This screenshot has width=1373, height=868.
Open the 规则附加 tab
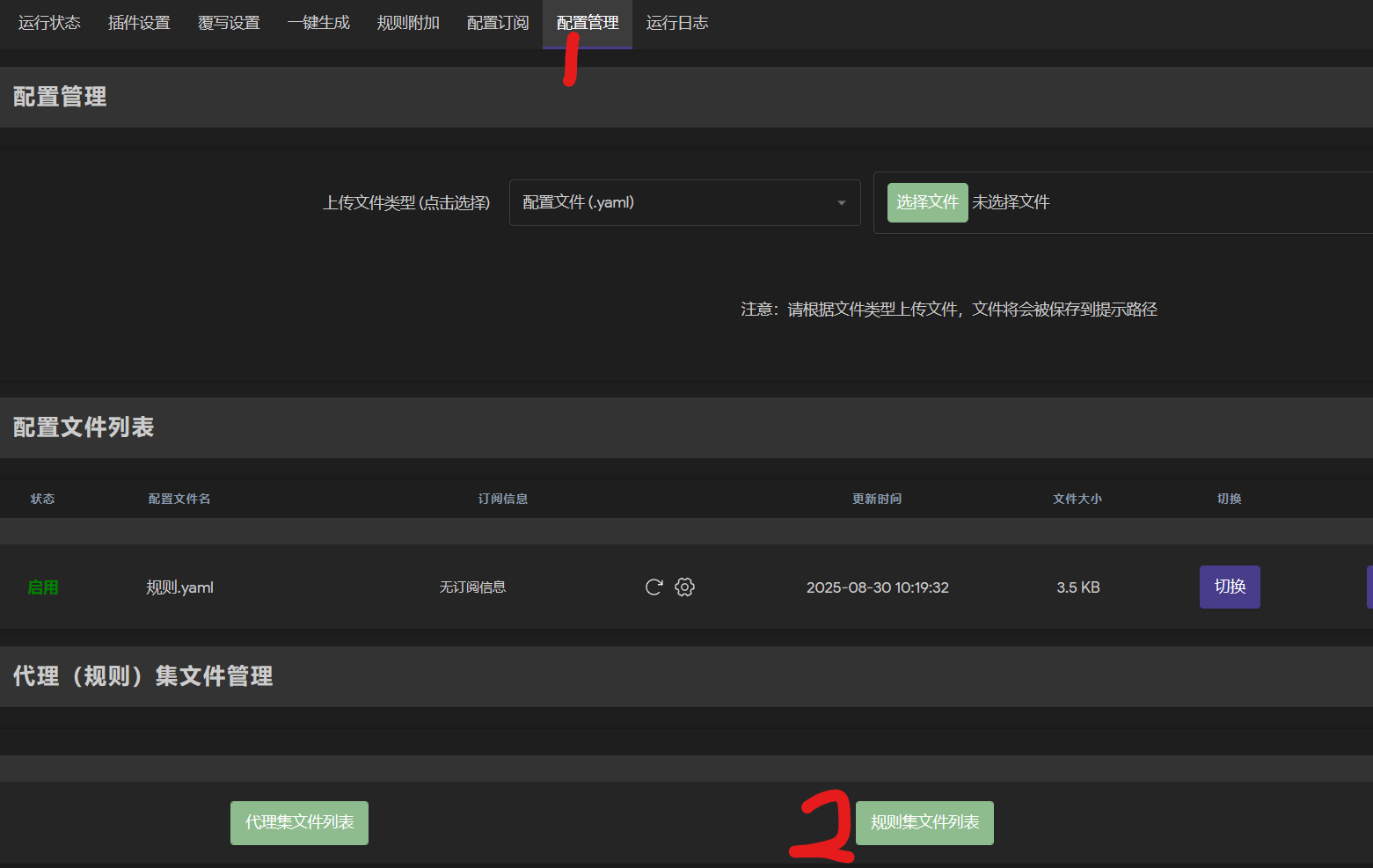408,23
